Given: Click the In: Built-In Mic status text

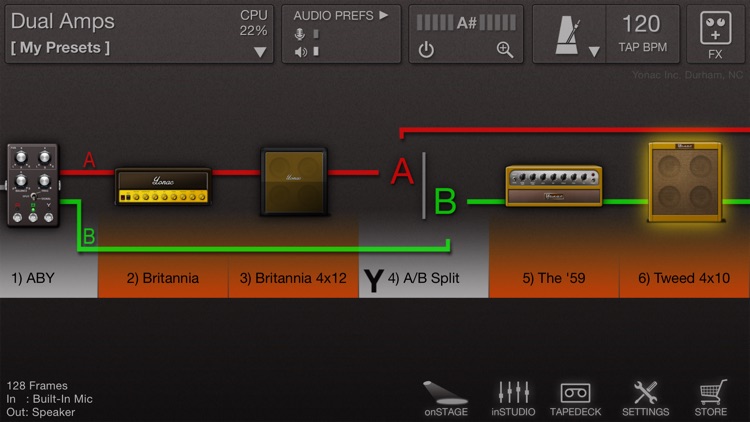Looking at the screenshot, I should 49,399.
